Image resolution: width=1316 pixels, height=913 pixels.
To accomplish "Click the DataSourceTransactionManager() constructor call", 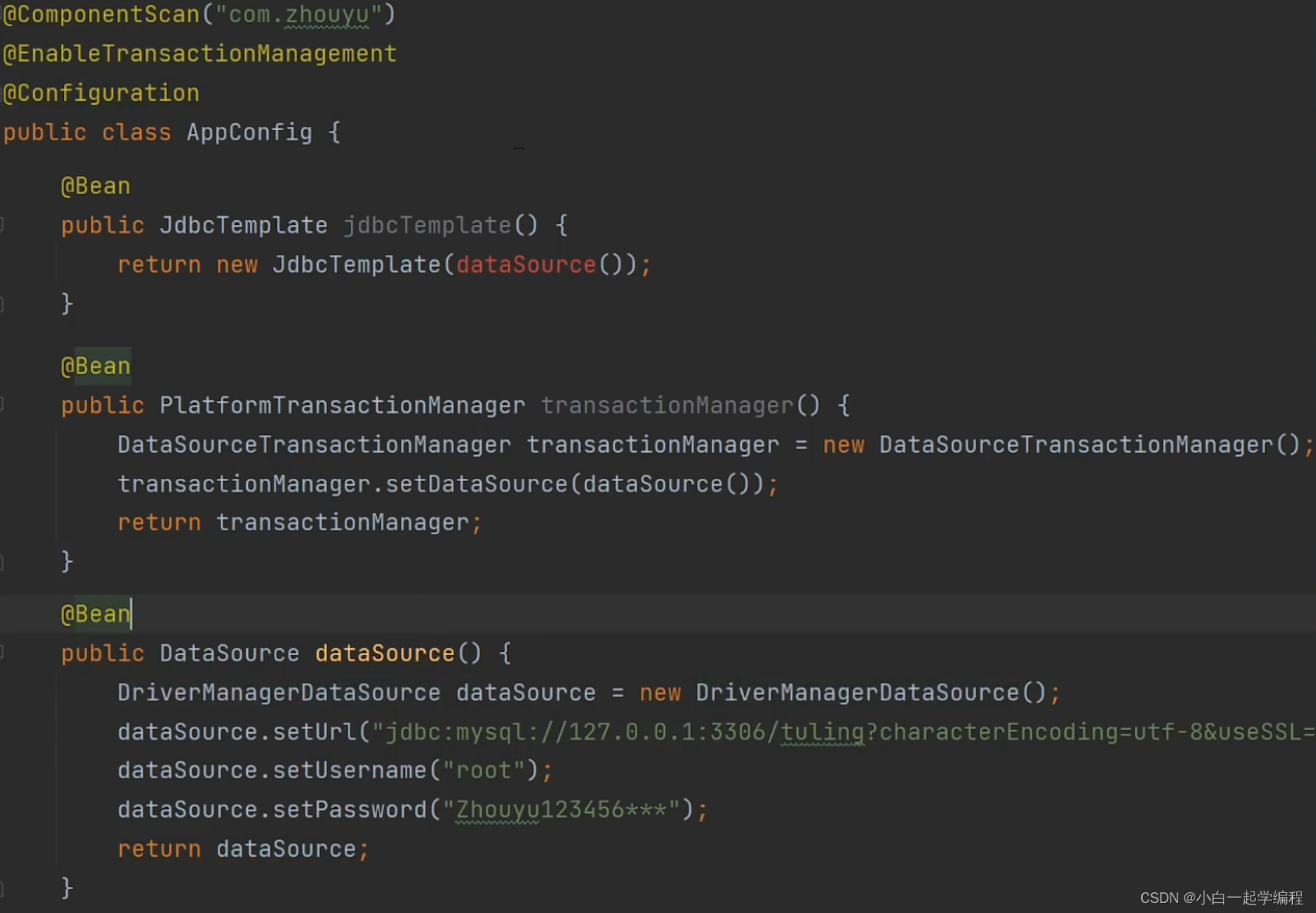I will pos(1090,445).
